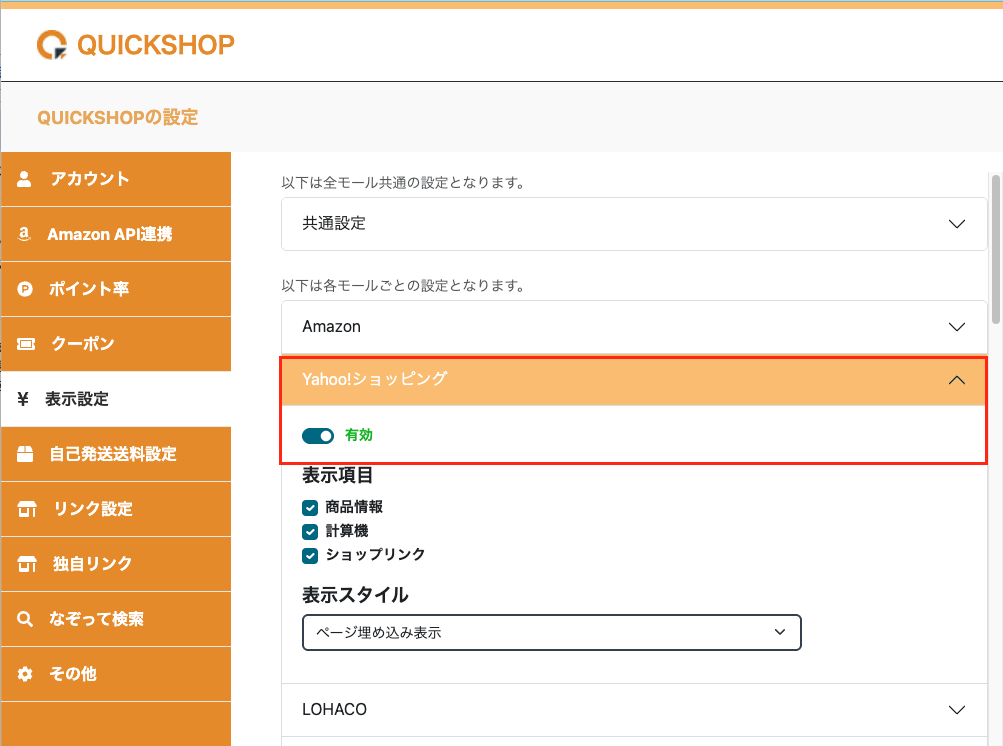Expand the LOHACO settings section
Image resolution: width=1003 pixels, height=746 pixels.
pyautogui.click(x=633, y=710)
